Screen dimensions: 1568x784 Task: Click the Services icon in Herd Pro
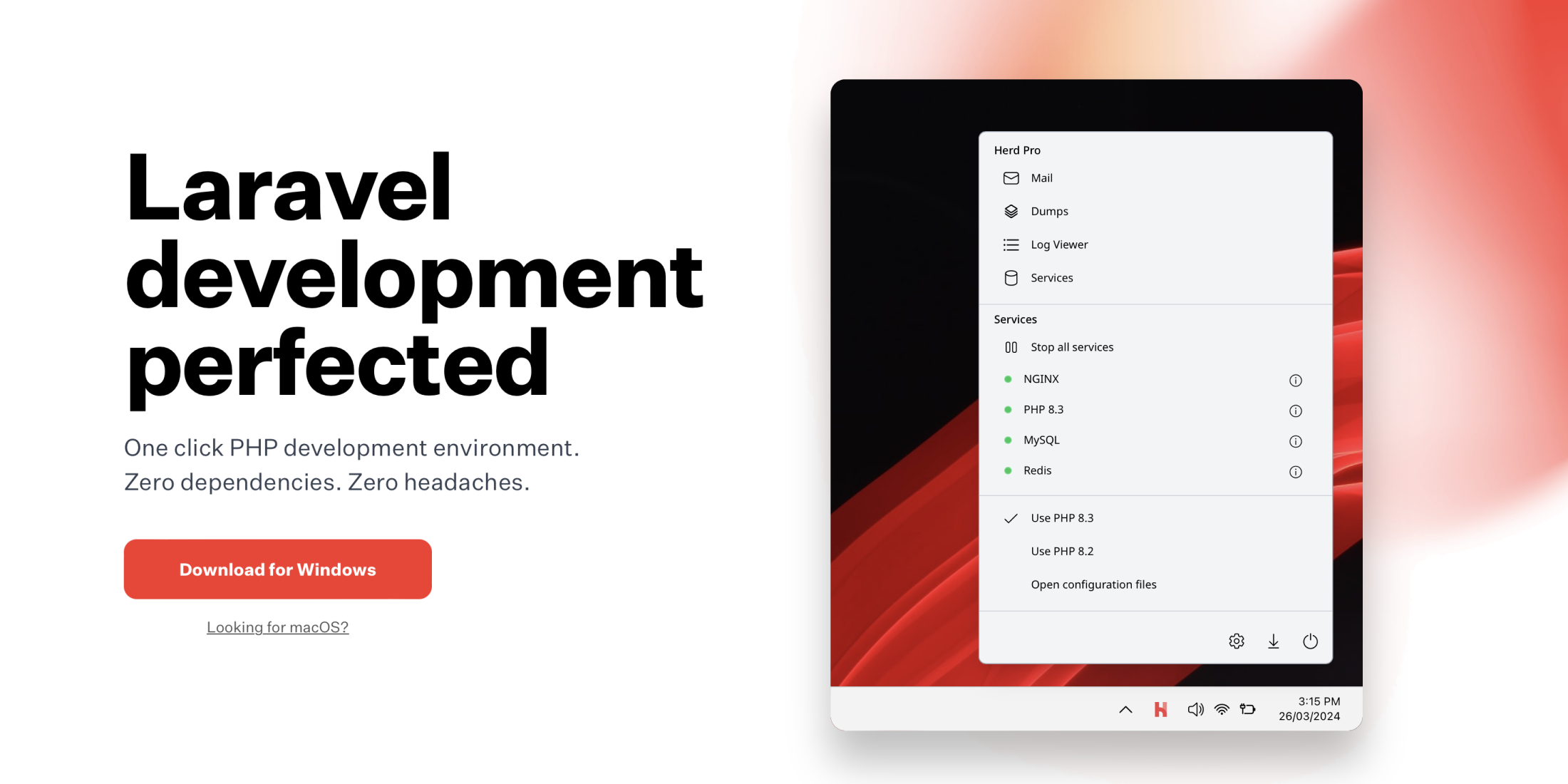click(1011, 277)
